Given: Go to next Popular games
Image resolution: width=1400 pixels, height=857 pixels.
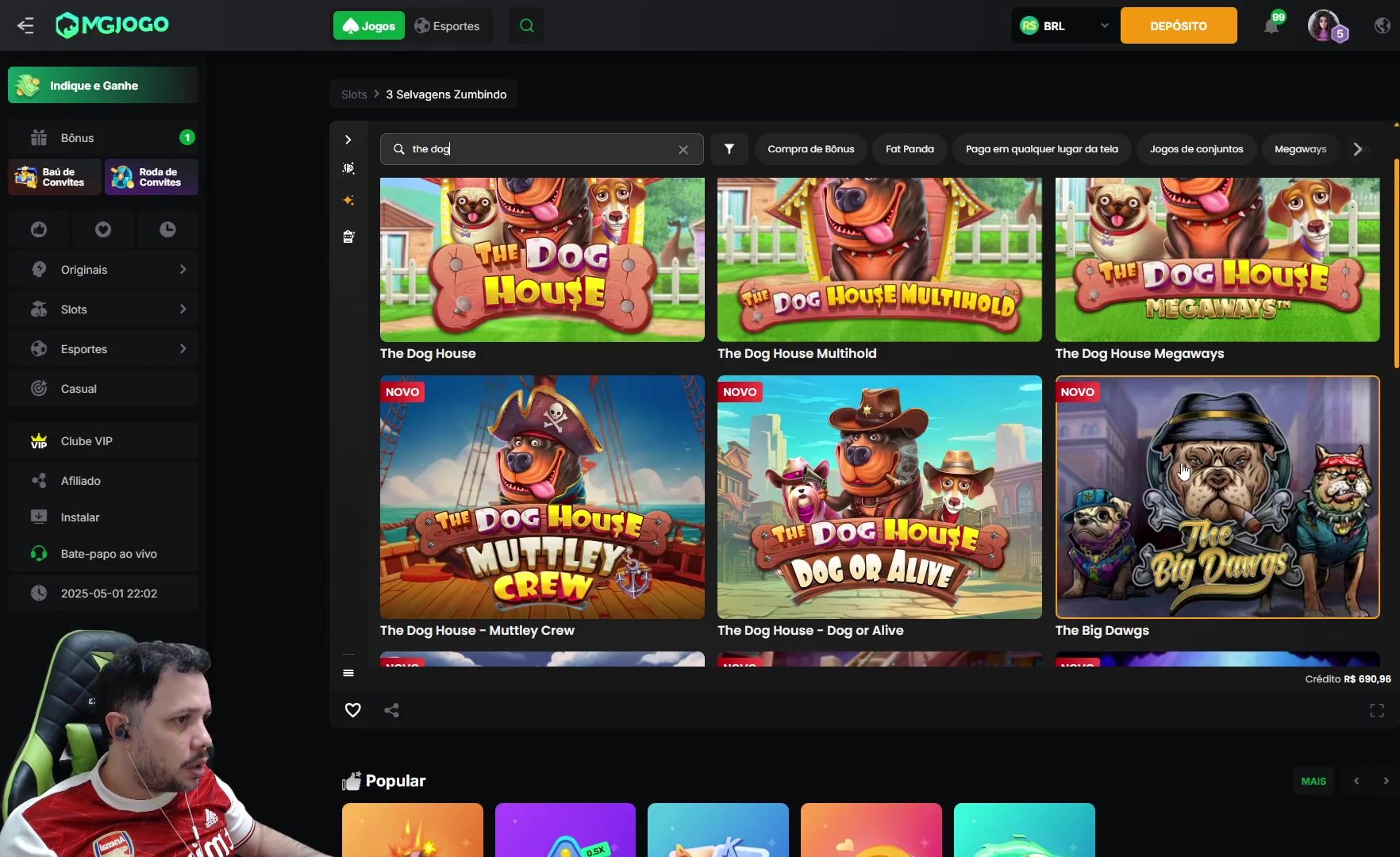Looking at the screenshot, I should click(1386, 781).
